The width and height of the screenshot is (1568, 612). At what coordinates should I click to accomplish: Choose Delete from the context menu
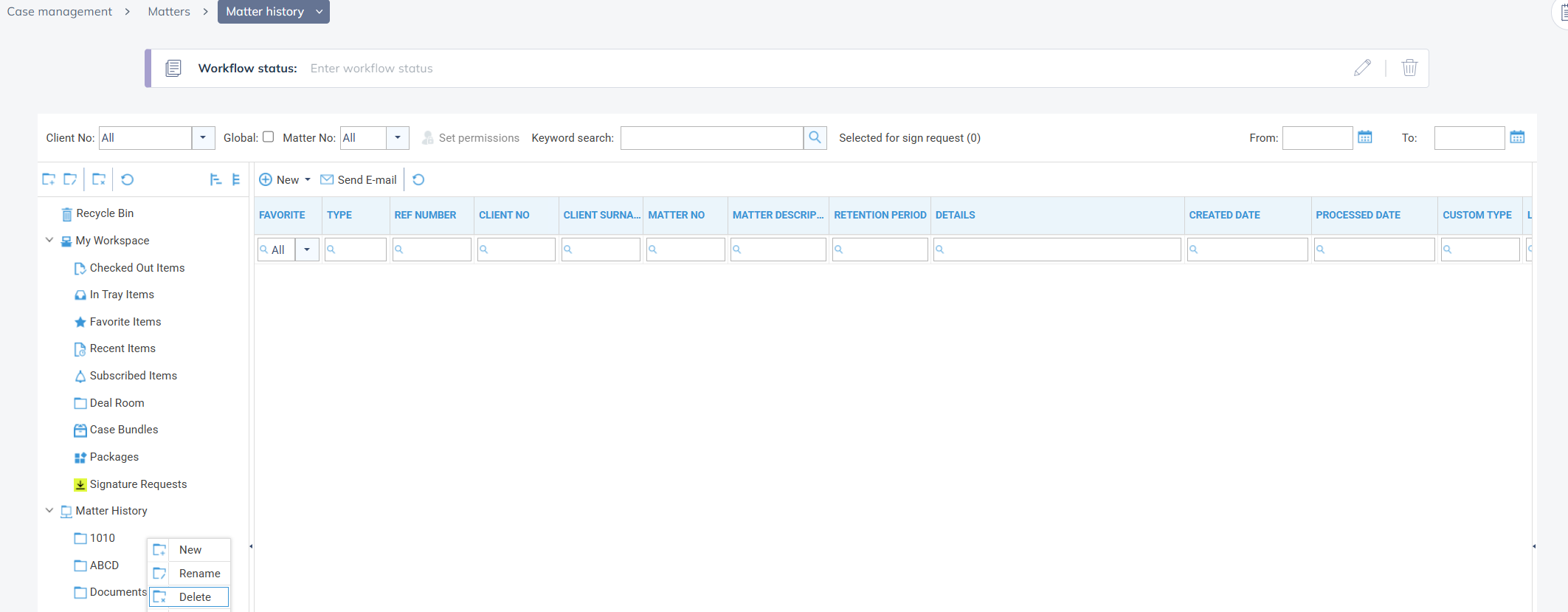coord(195,597)
